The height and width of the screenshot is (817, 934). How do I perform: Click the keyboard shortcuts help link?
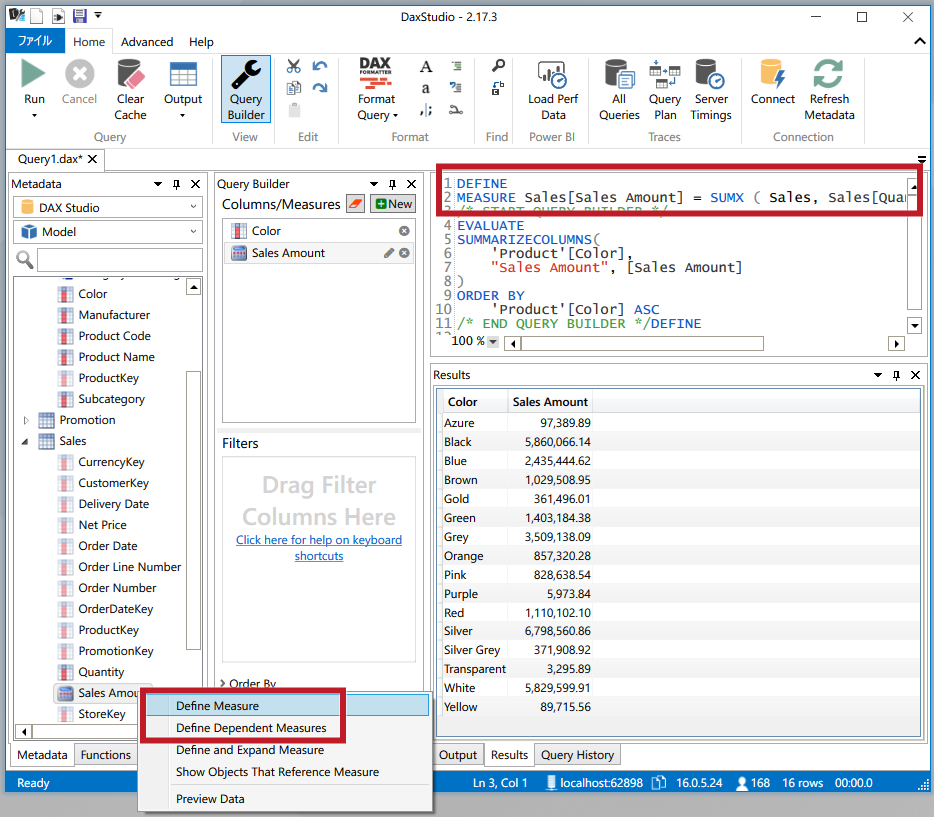pyautogui.click(x=319, y=548)
